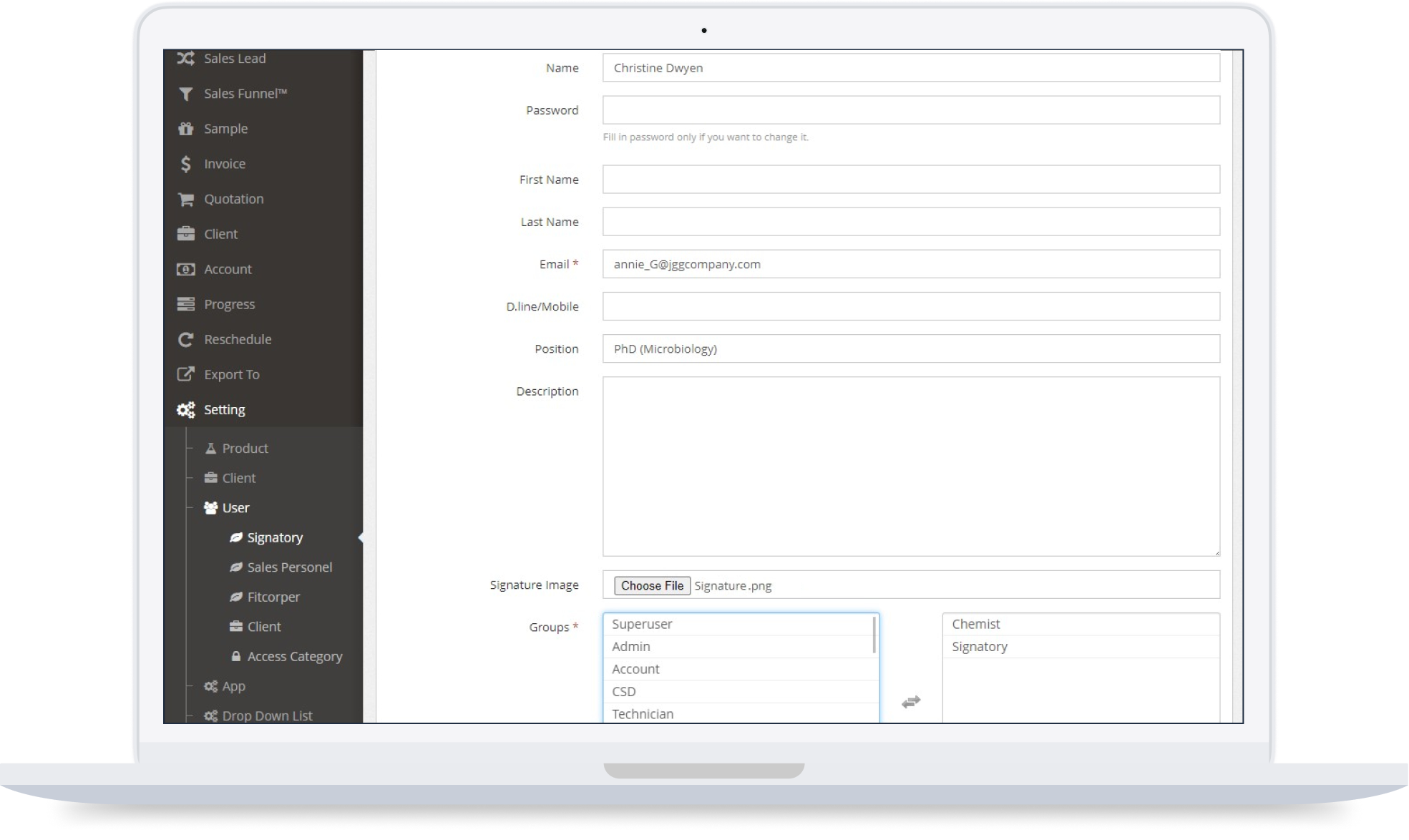
Task: Collapse the Setting menu section
Action: (224, 410)
